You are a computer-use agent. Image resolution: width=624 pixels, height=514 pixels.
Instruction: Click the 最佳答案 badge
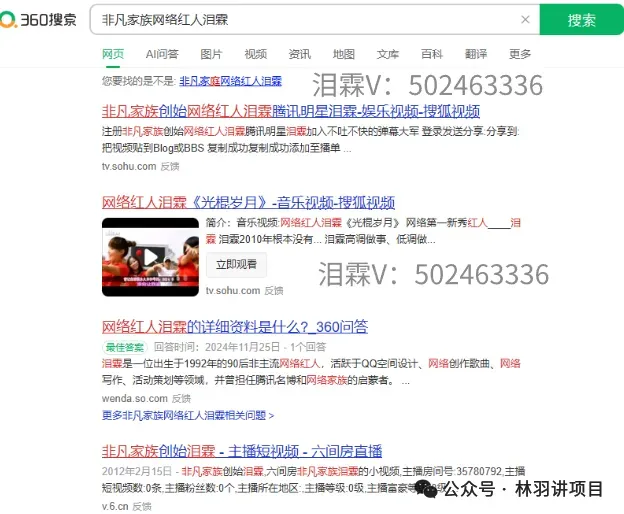click(x=125, y=347)
